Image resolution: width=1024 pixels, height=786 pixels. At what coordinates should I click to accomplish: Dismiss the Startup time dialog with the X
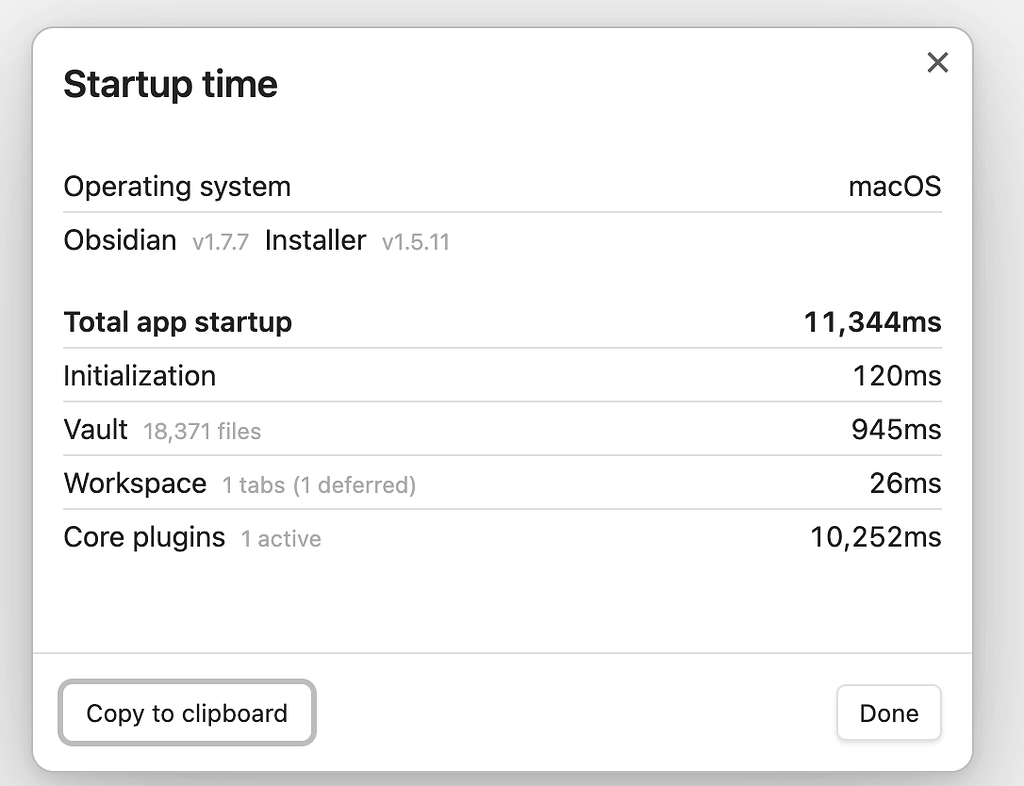(937, 62)
